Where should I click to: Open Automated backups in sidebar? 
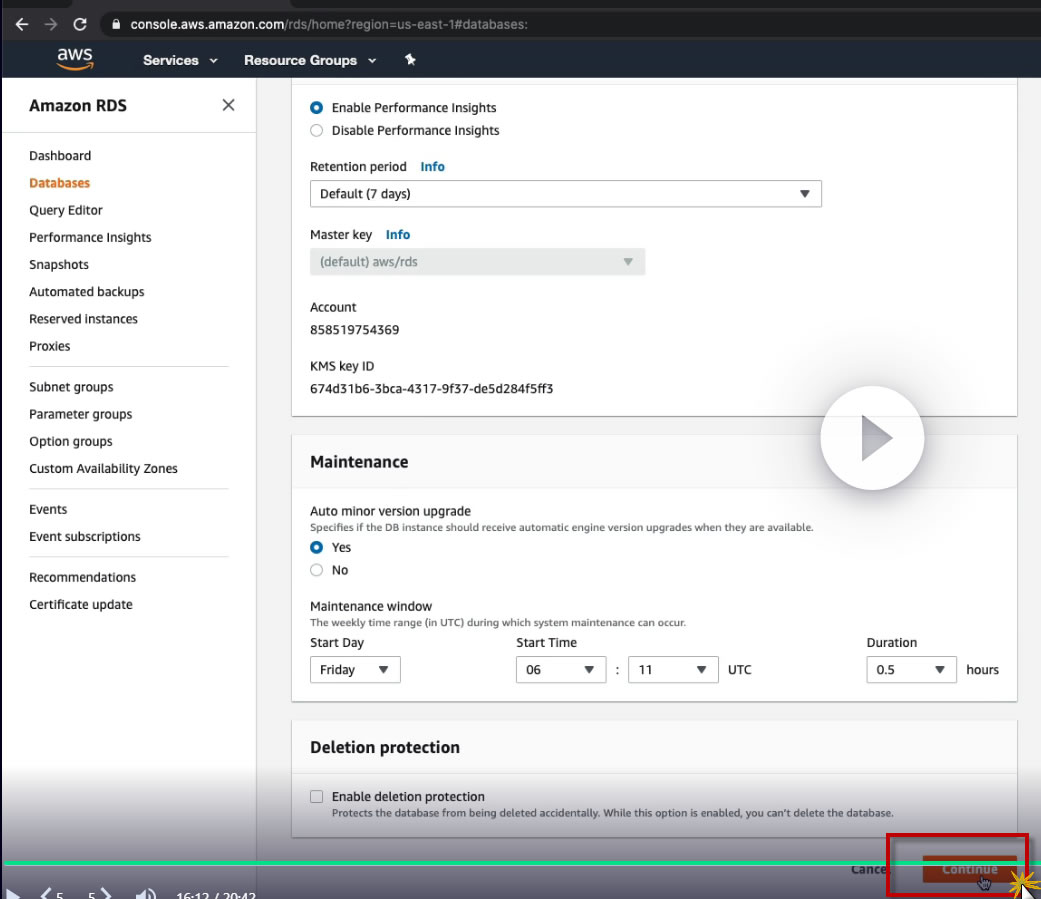(x=86, y=291)
